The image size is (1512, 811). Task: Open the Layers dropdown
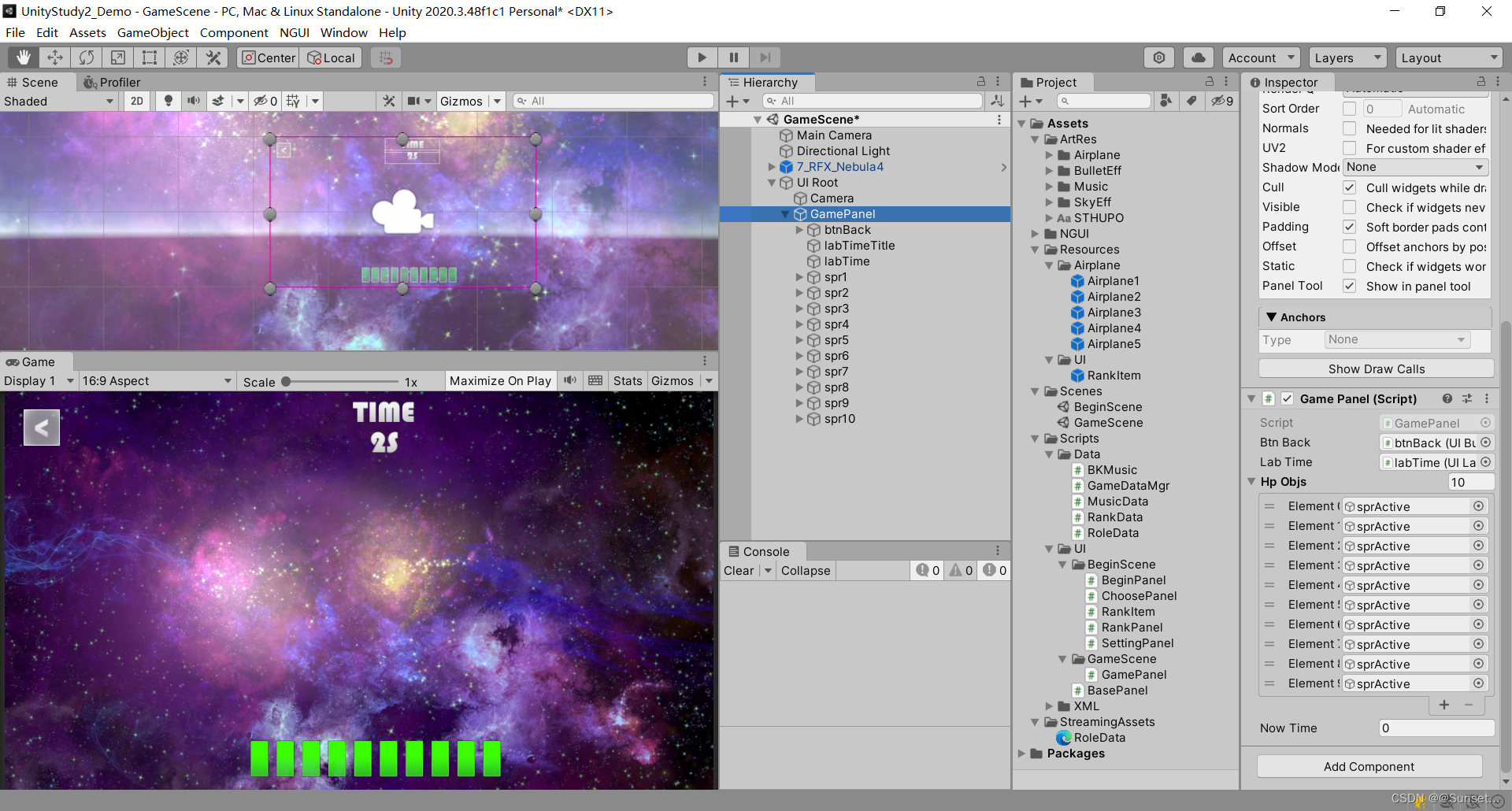click(1347, 57)
